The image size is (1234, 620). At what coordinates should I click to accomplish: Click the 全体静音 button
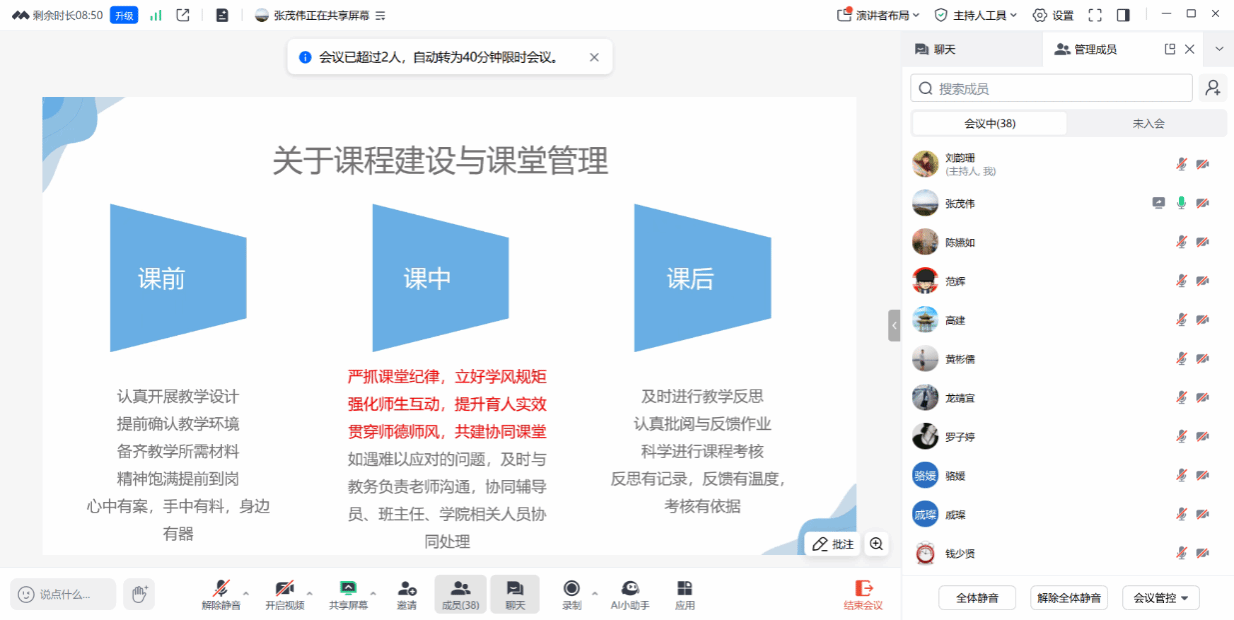pos(977,598)
